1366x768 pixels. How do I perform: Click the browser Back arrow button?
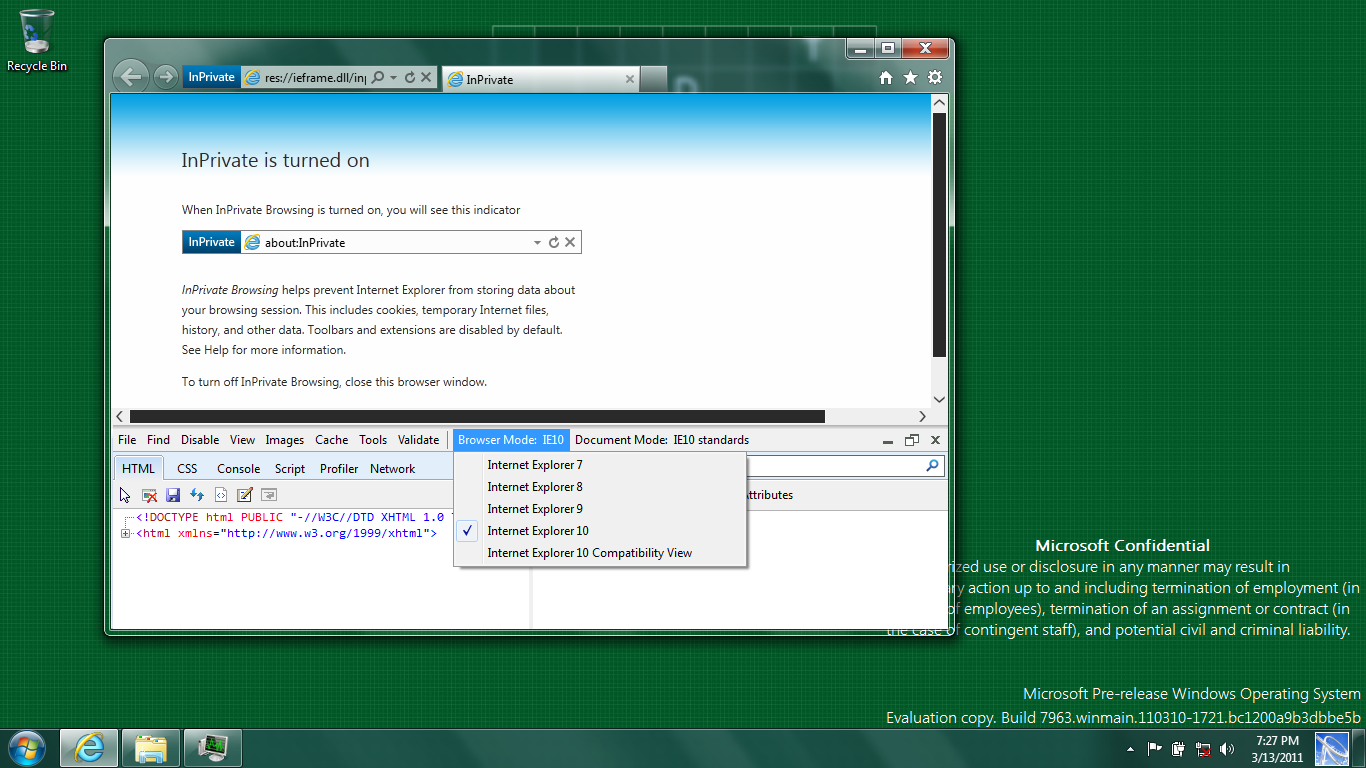[130, 77]
